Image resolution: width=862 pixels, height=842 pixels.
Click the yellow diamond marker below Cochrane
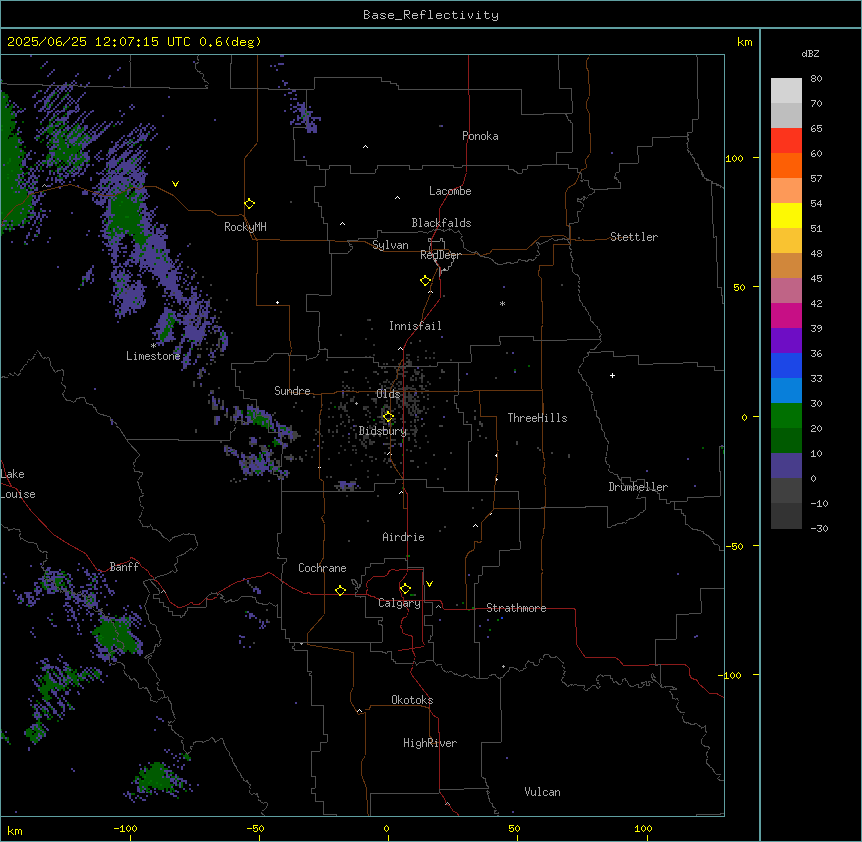[x=340, y=590]
